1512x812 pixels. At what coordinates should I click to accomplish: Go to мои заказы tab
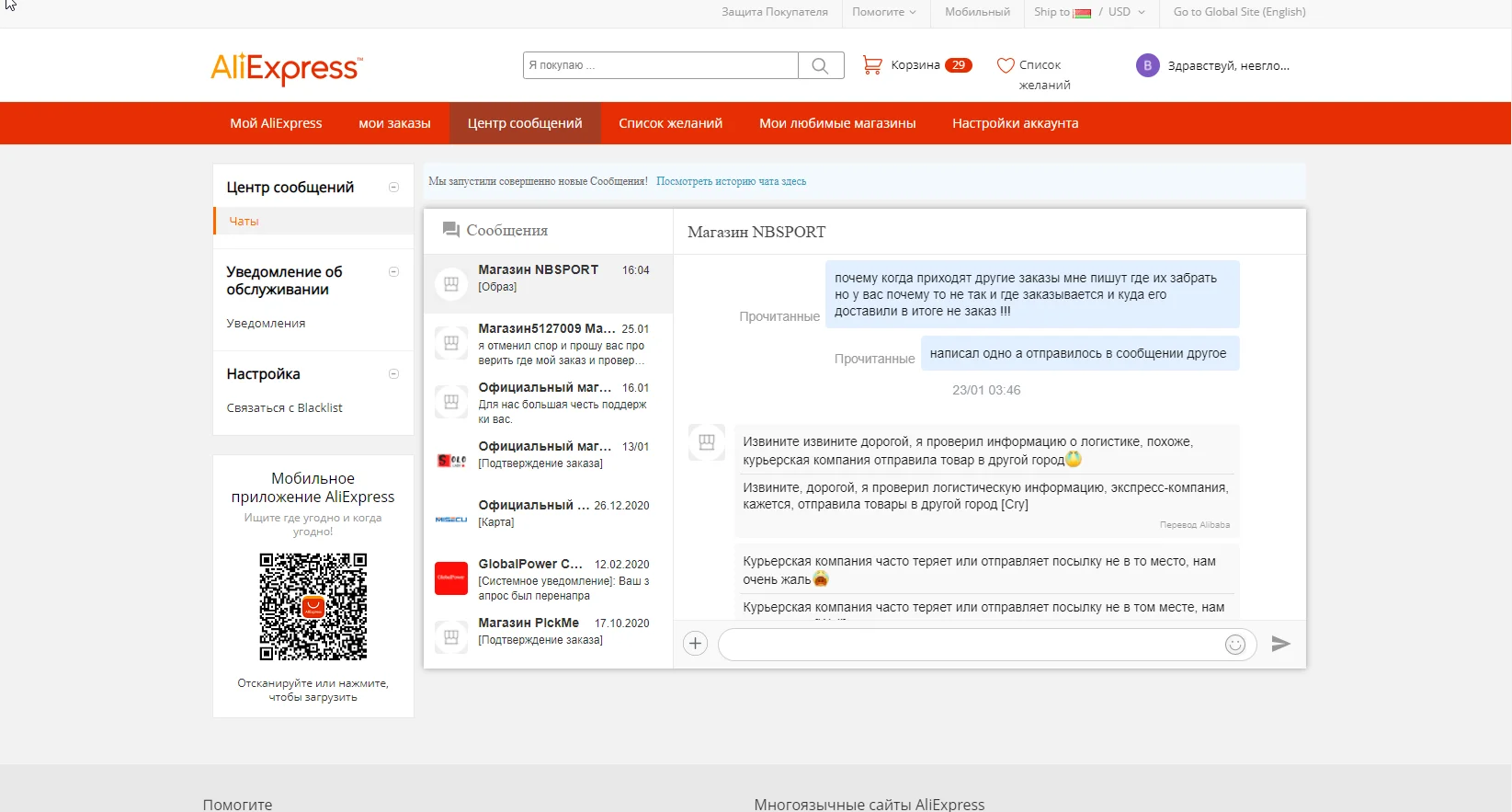pyautogui.click(x=394, y=123)
